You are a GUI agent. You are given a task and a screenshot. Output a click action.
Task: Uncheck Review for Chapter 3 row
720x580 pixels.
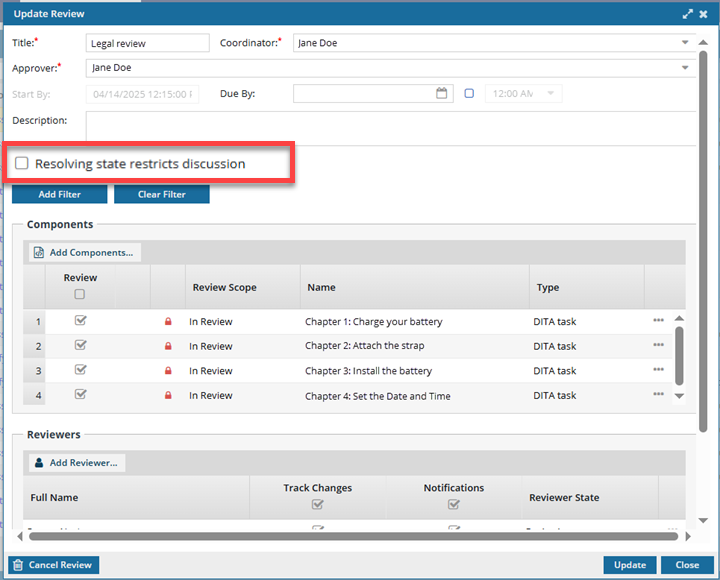80,369
